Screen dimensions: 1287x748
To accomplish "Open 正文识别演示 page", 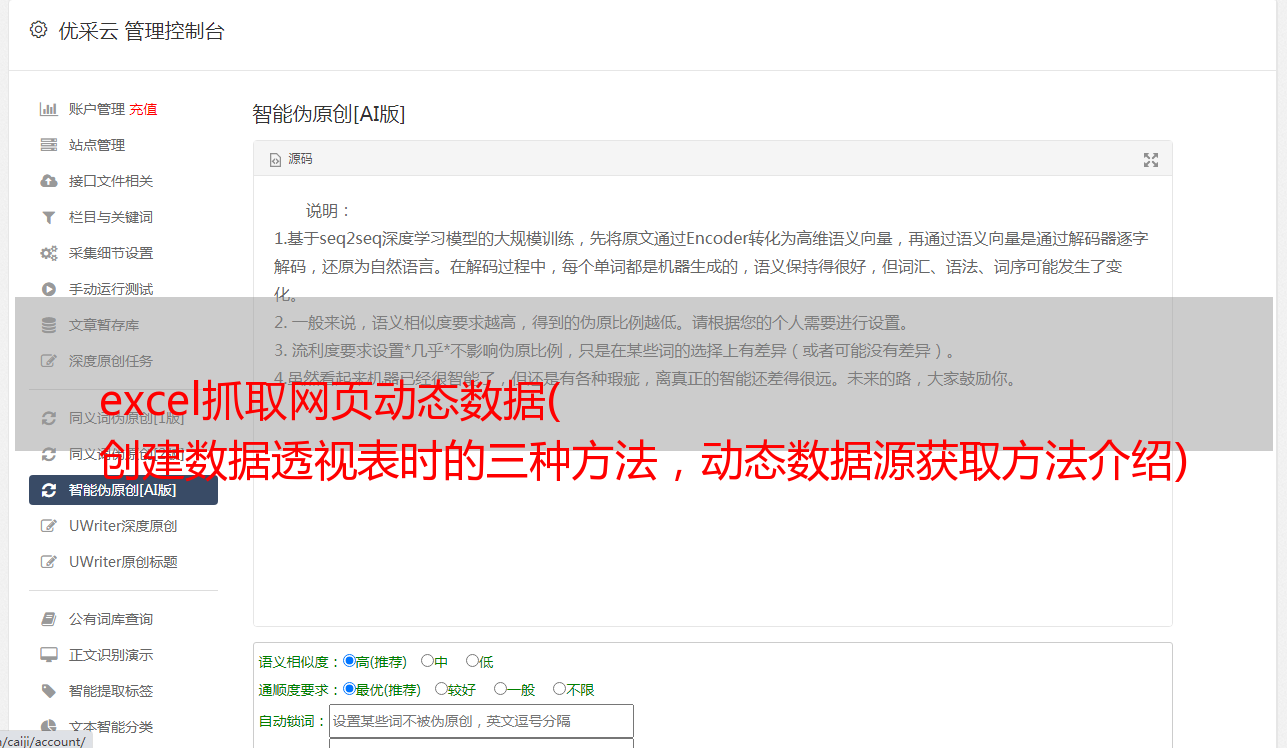I will pos(111,655).
